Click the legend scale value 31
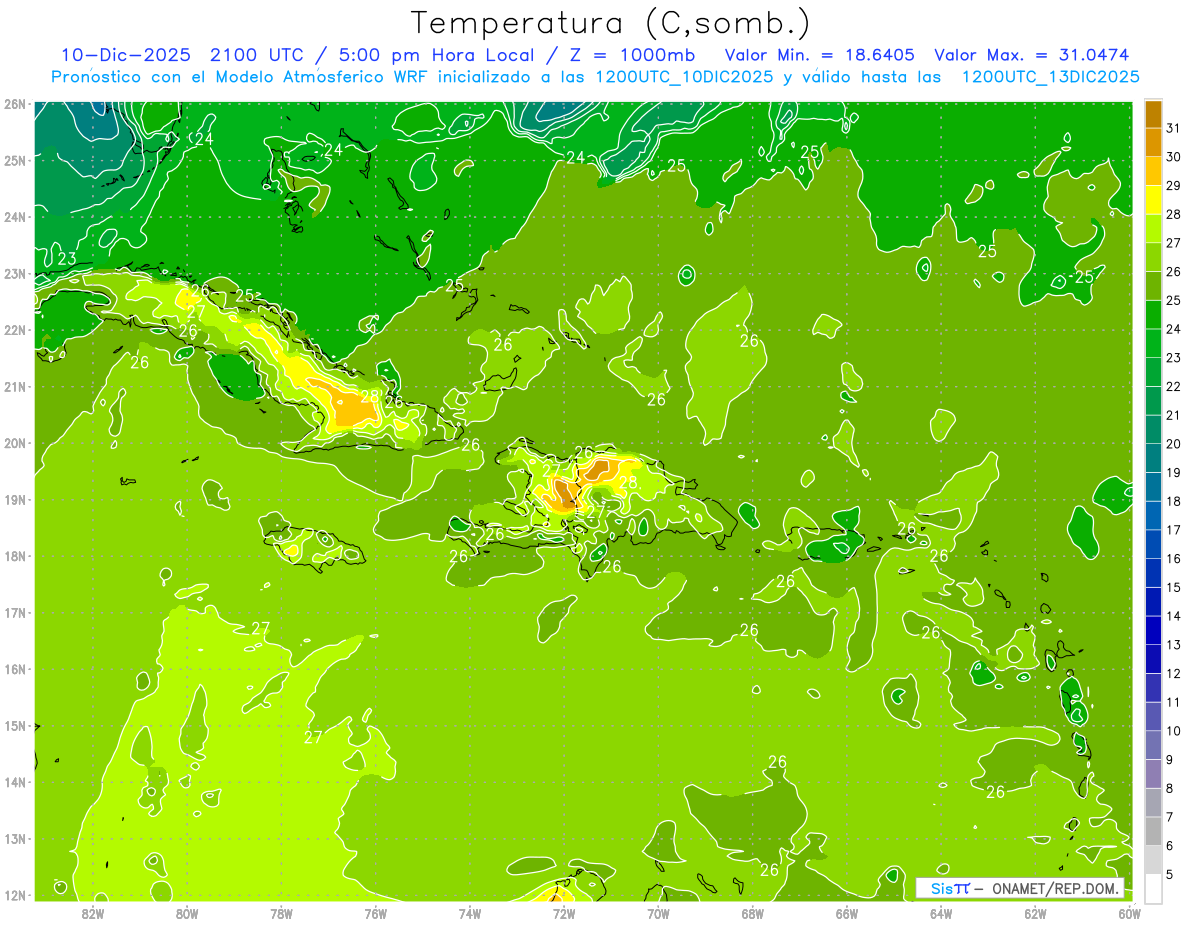The height and width of the screenshot is (927, 1200). (x=1174, y=128)
